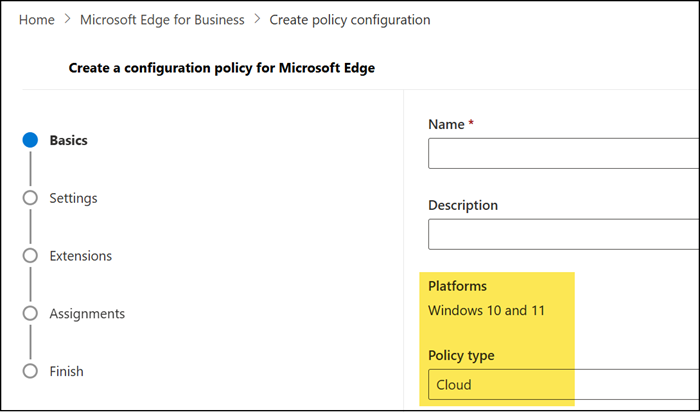Click the Platforms label
The height and width of the screenshot is (412, 700).
(x=457, y=286)
